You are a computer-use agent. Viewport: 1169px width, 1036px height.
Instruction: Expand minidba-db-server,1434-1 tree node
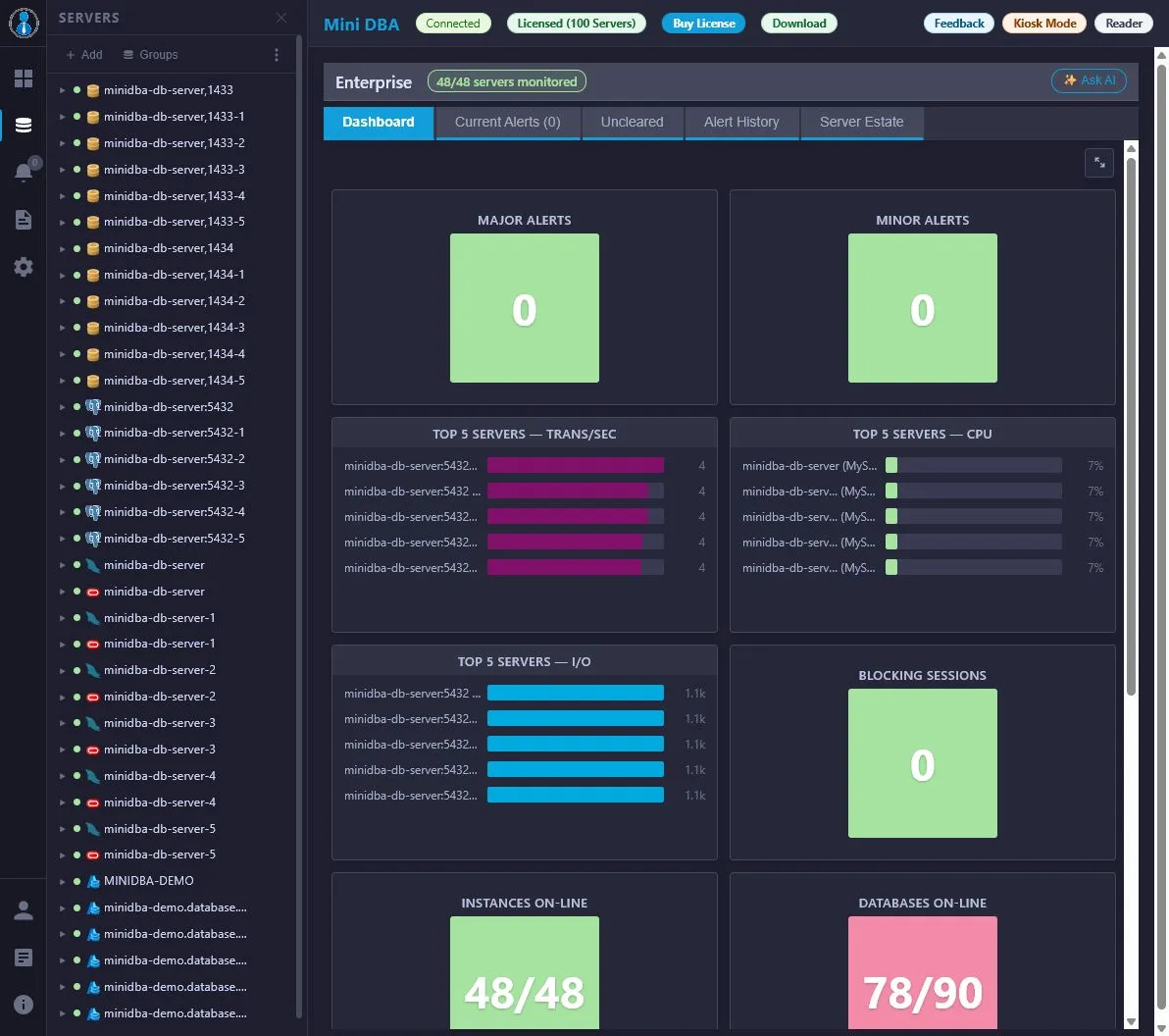click(62, 276)
